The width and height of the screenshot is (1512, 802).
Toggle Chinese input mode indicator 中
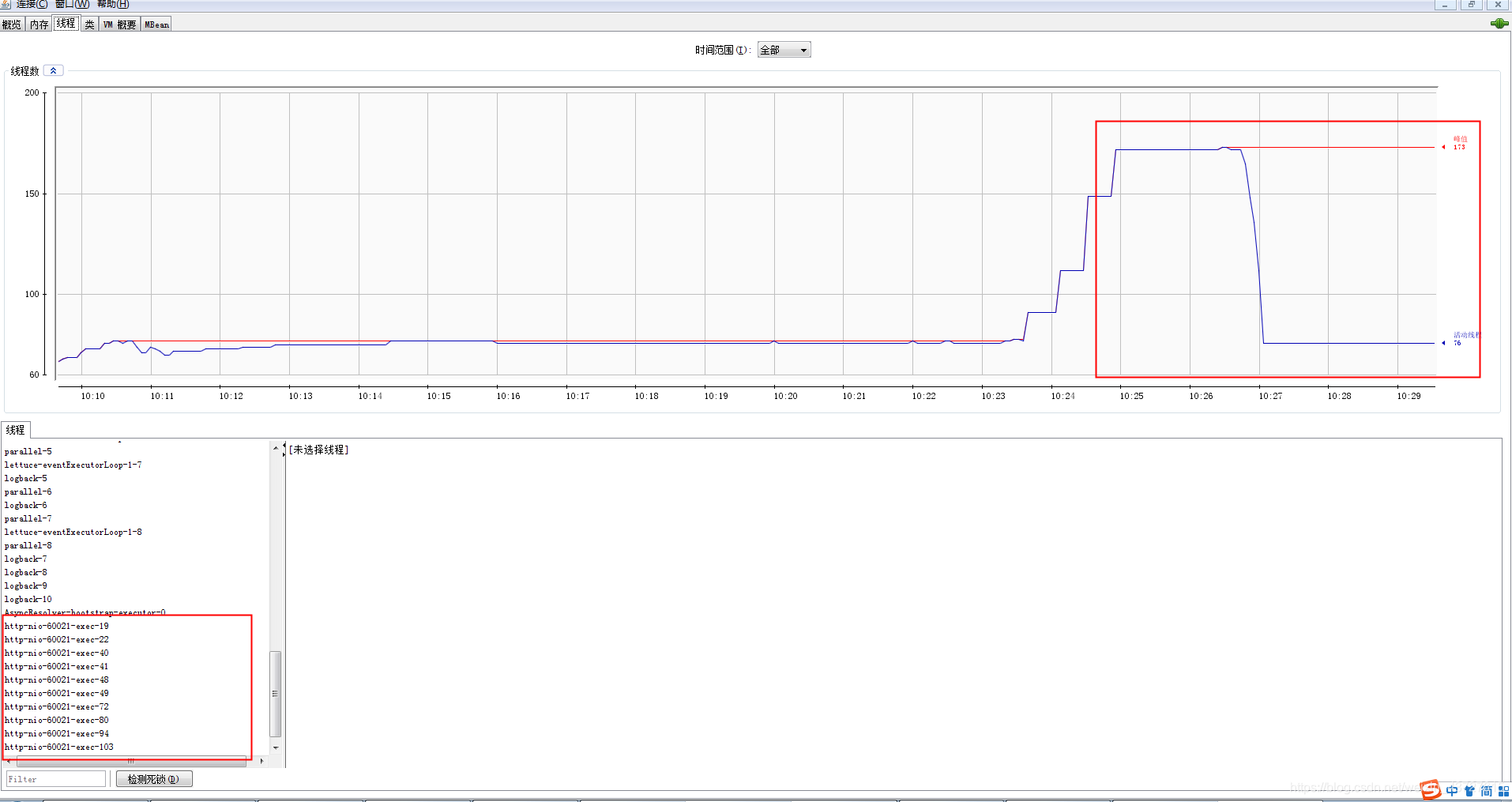[1453, 791]
